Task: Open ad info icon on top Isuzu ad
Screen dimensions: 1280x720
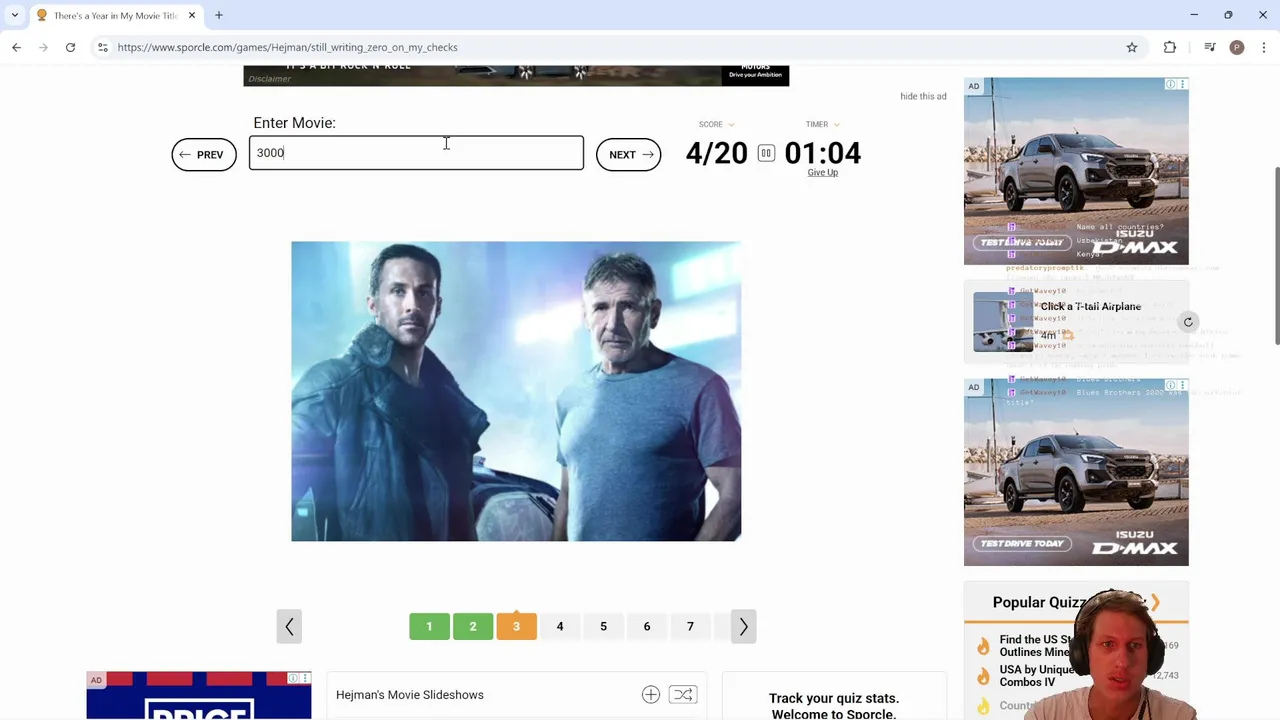Action: pos(1170,84)
